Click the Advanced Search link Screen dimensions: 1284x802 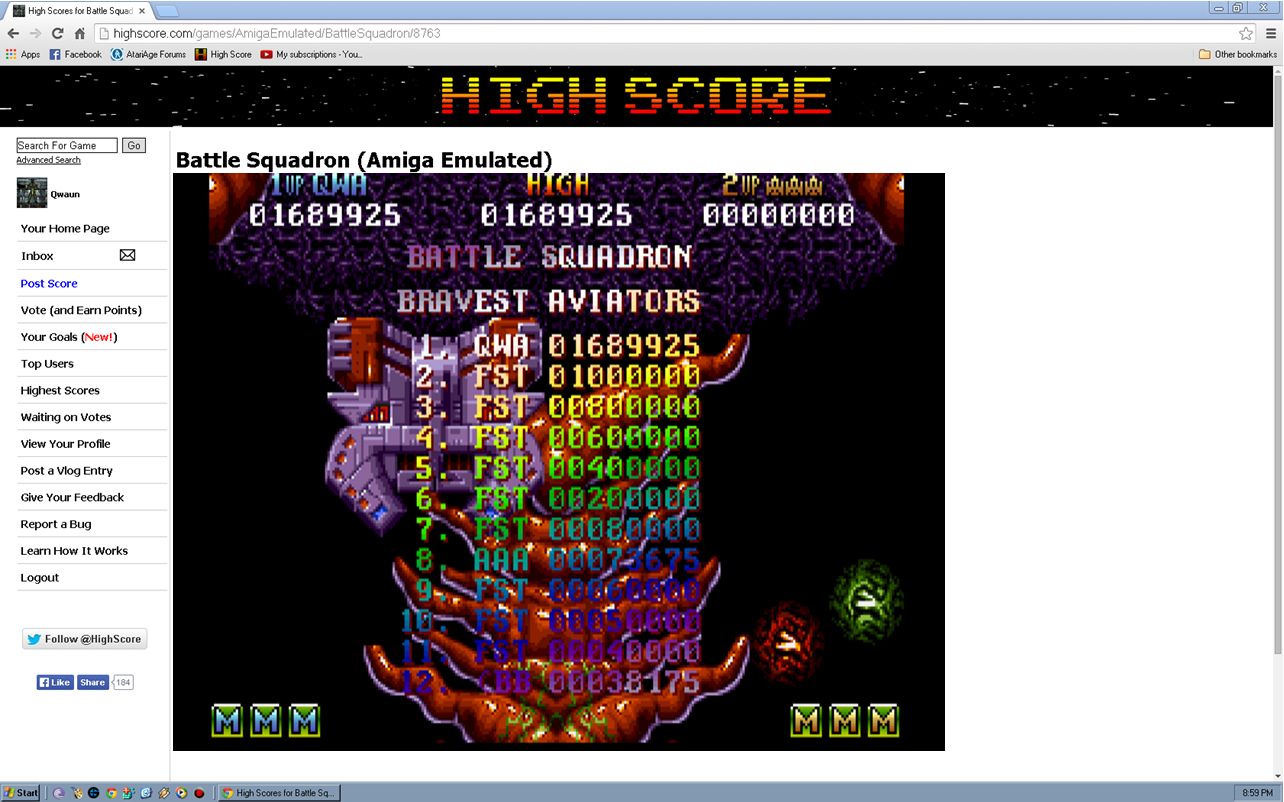pyautogui.click(x=48, y=160)
